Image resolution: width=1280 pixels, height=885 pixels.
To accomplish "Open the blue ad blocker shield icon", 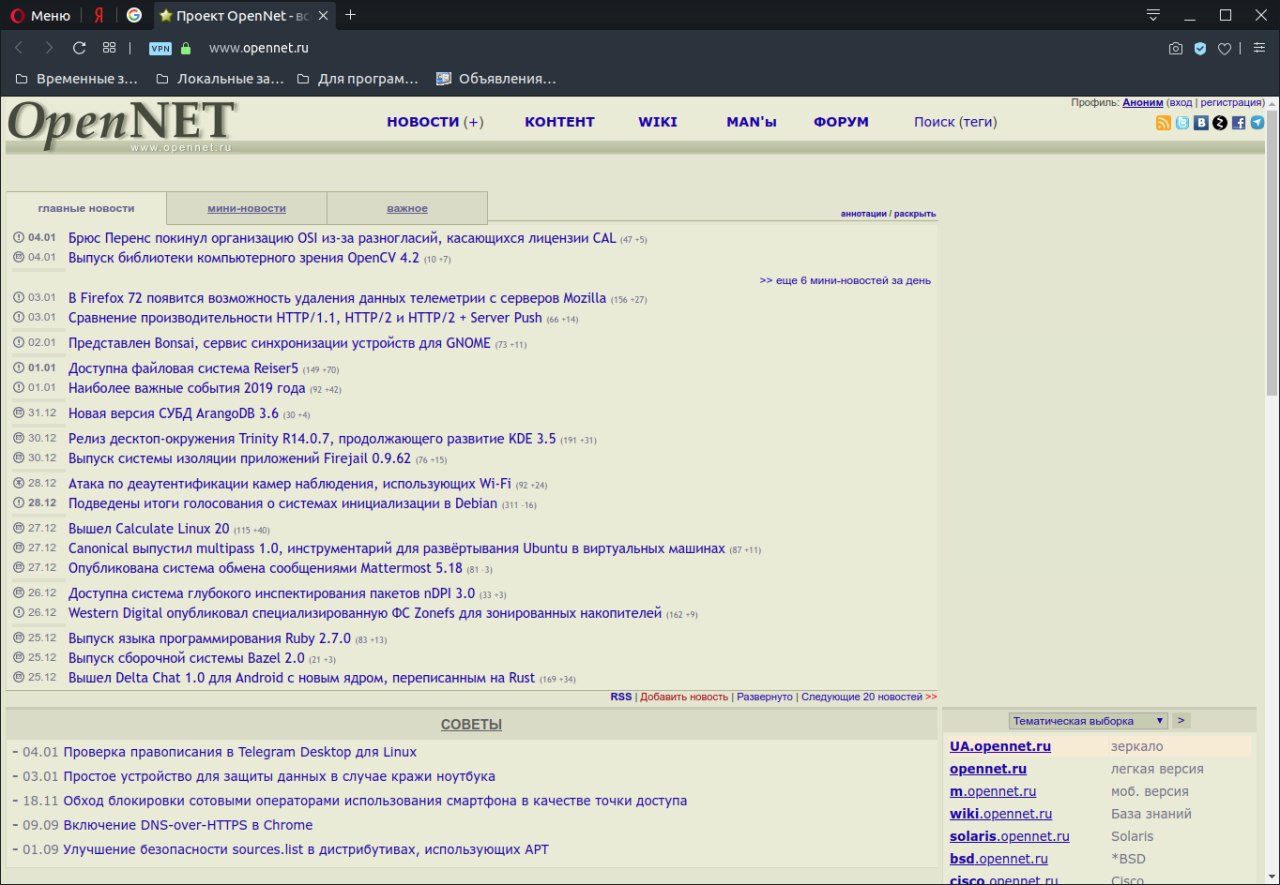I will click(x=1200, y=48).
